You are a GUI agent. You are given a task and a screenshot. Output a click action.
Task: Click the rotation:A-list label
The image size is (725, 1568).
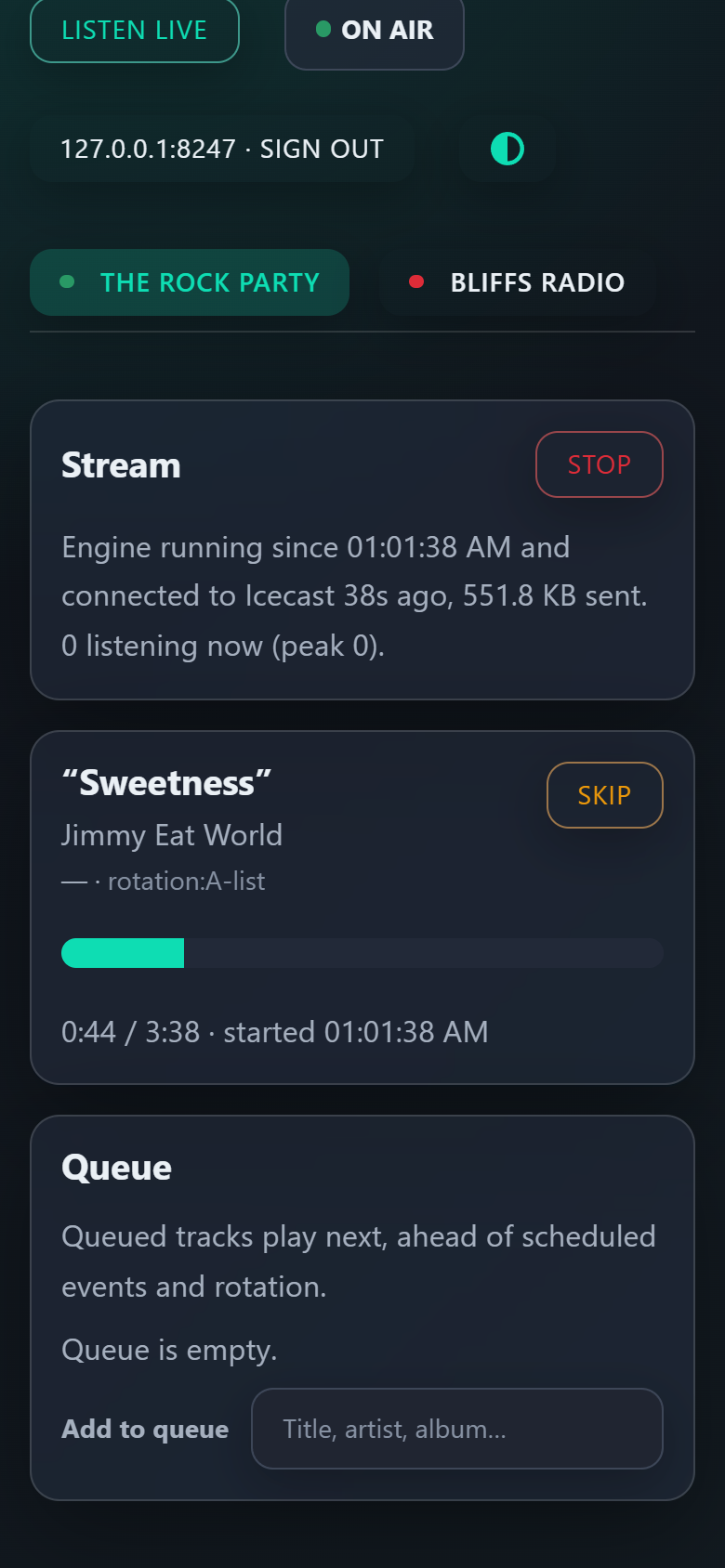pyautogui.click(x=186, y=882)
